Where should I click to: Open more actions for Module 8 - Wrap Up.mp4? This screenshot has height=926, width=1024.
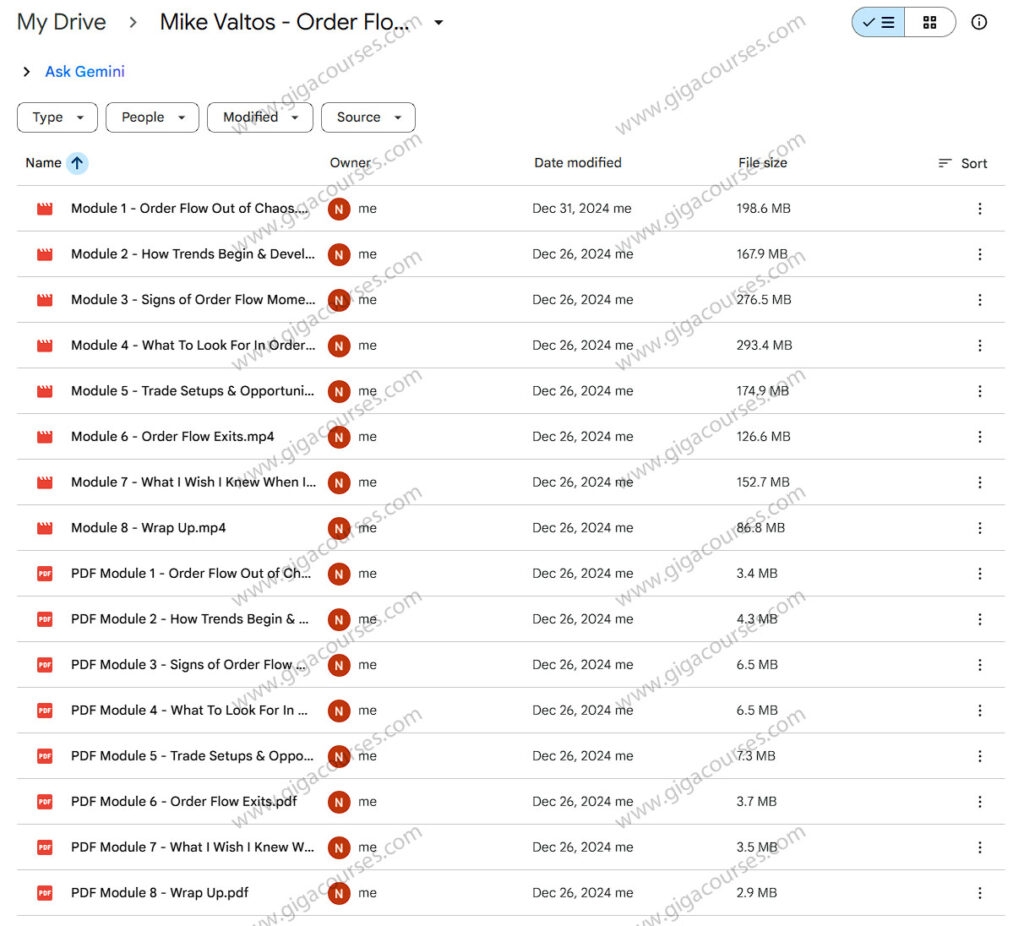point(979,528)
